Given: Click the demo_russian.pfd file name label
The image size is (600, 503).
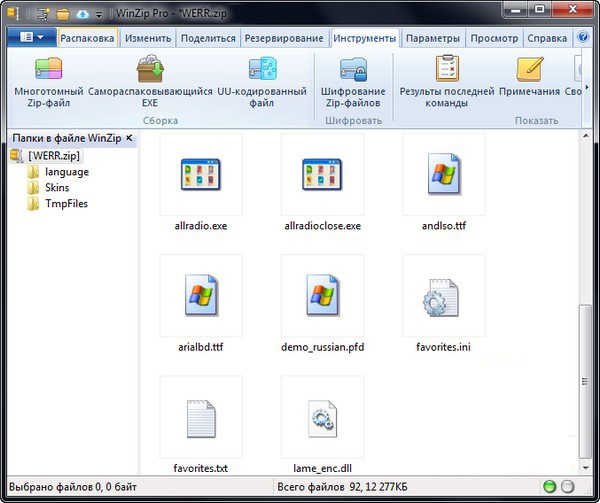Looking at the screenshot, I should click(x=323, y=347).
